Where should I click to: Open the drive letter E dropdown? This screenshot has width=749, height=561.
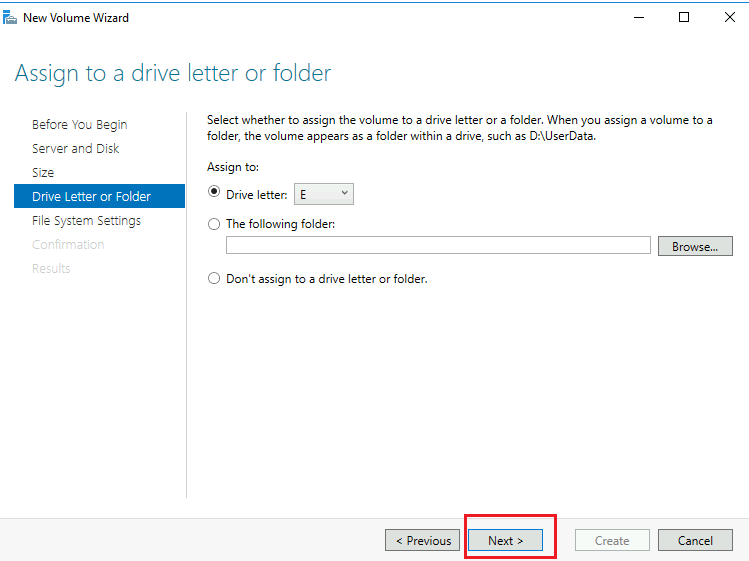click(x=323, y=194)
